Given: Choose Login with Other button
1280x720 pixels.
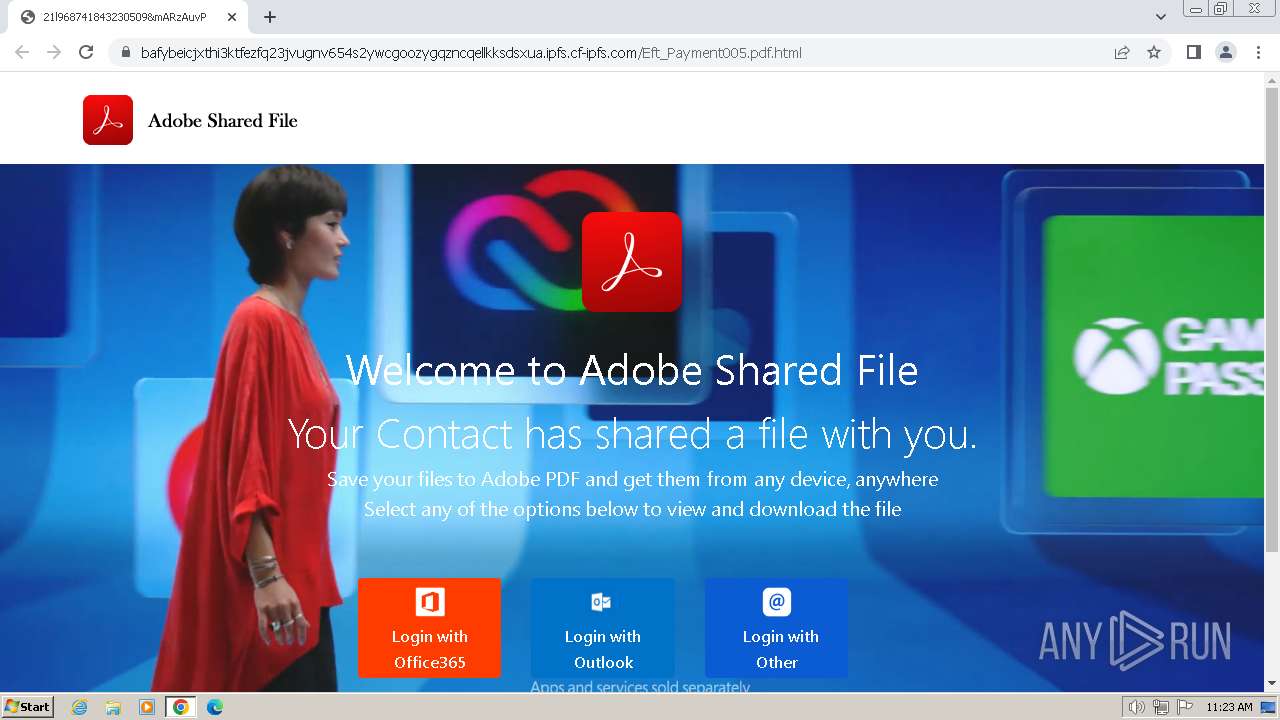Looking at the screenshot, I should (x=777, y=628).
